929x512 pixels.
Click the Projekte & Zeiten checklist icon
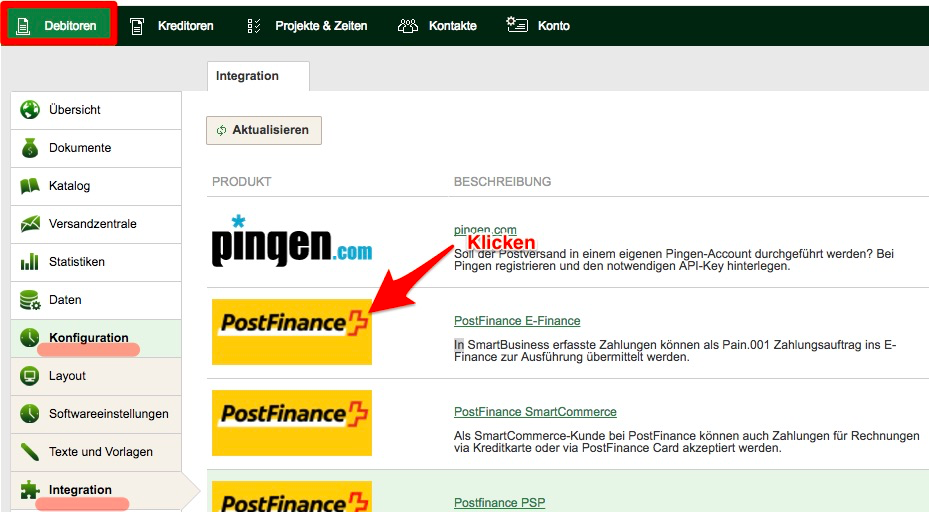254,26
